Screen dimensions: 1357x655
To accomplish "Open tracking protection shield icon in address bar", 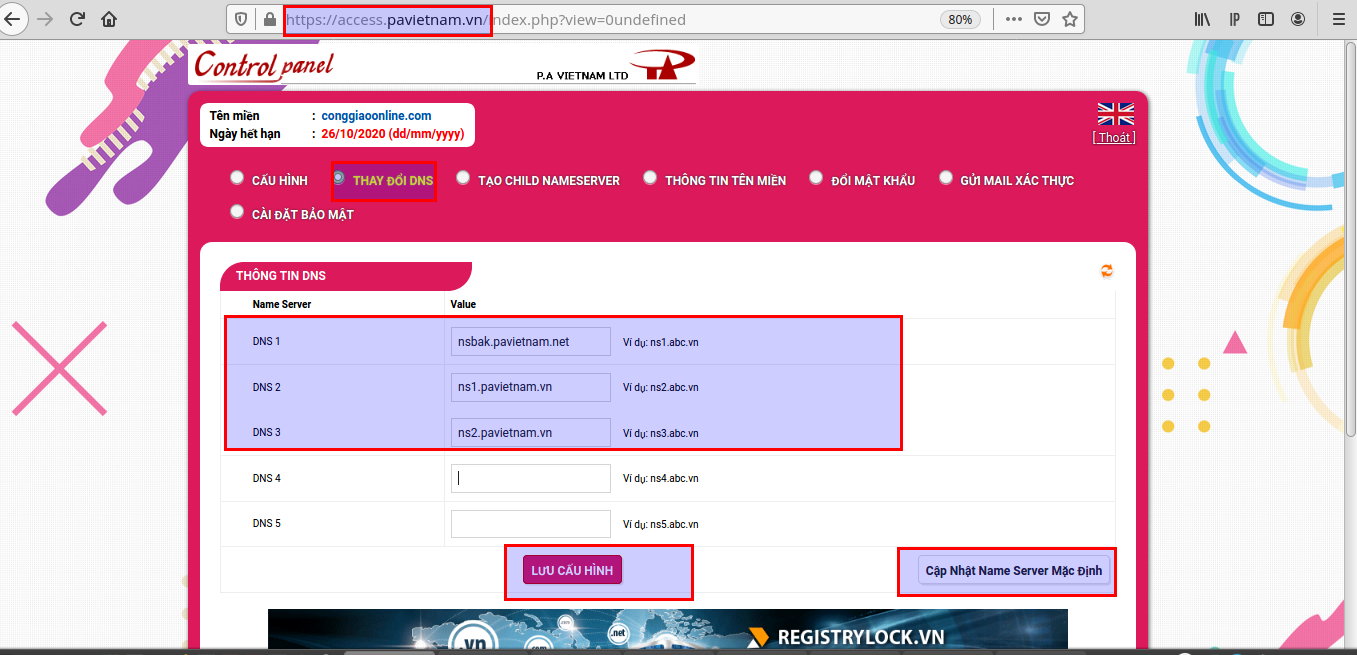I will coord(241,19).
